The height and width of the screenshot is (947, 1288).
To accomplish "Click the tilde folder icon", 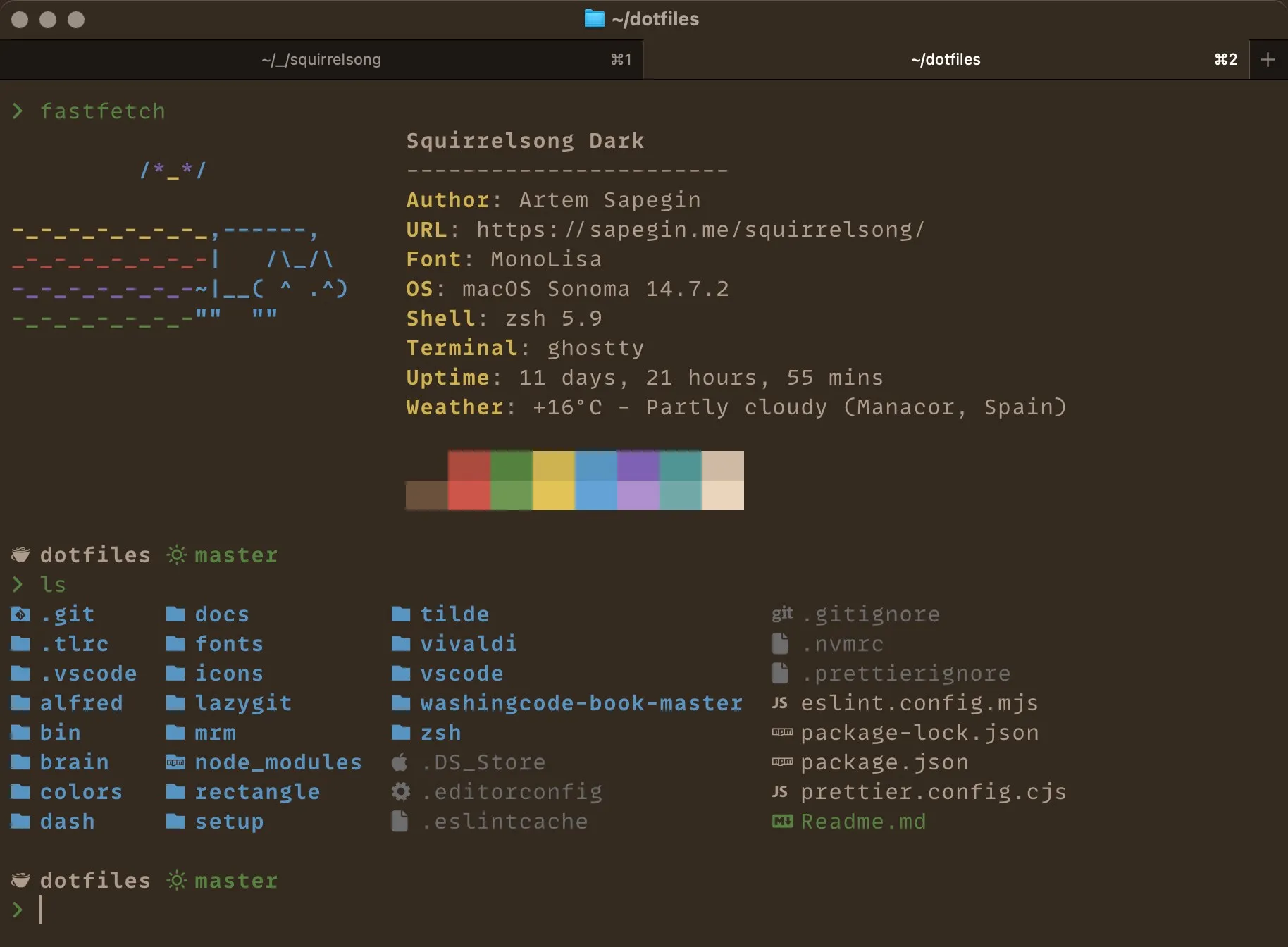I will tap(401, 614).
